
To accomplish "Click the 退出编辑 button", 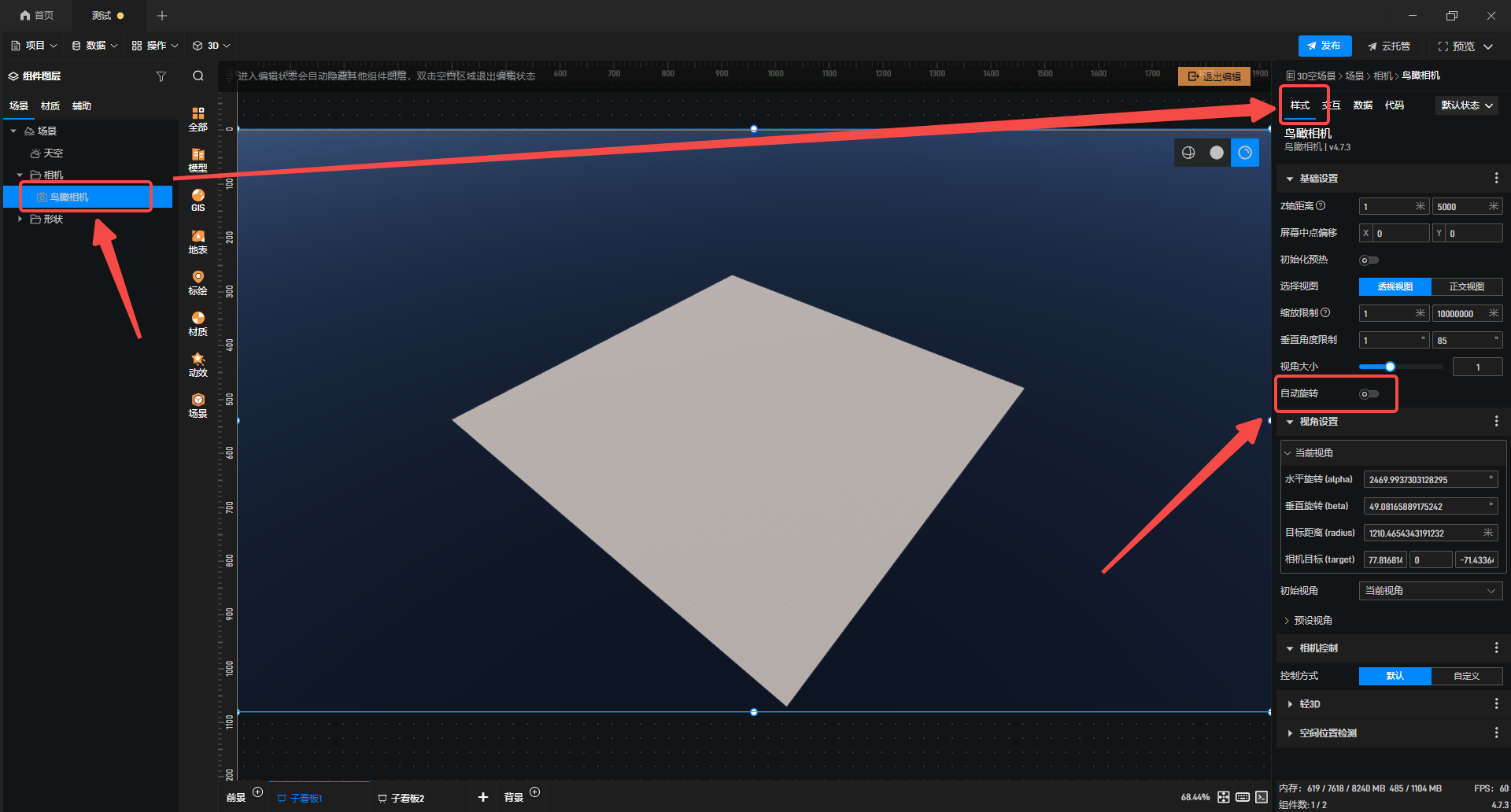I will click(1214, 76).
